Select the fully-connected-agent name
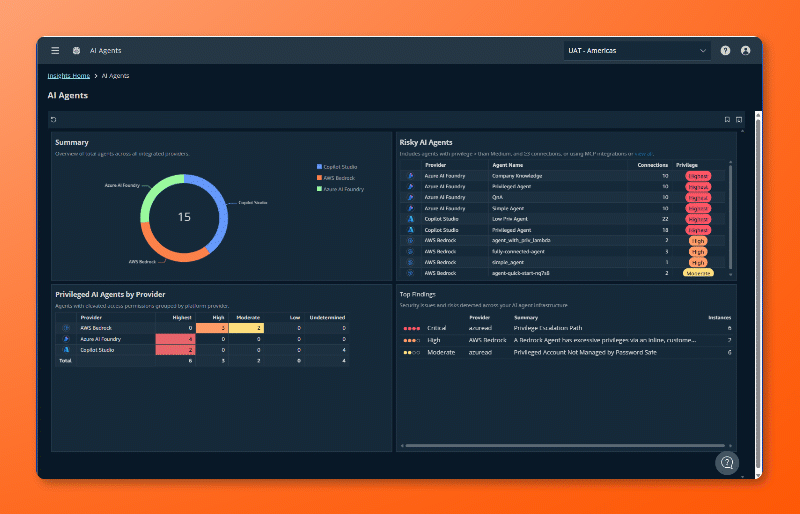This screenshot has height=514, width=800. (x=518, y=252)
